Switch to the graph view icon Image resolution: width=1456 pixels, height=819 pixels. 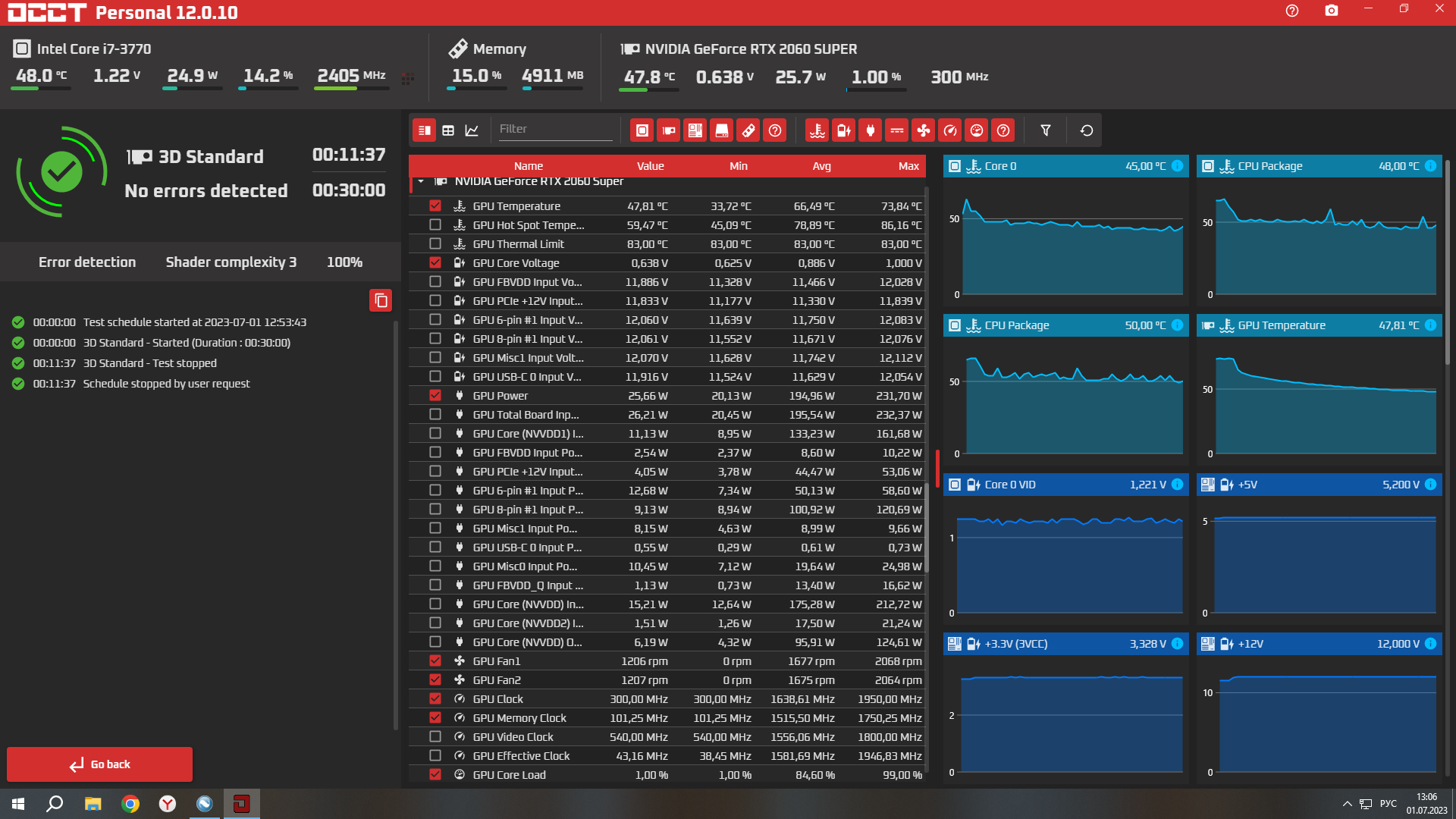(x=472, y=130)
